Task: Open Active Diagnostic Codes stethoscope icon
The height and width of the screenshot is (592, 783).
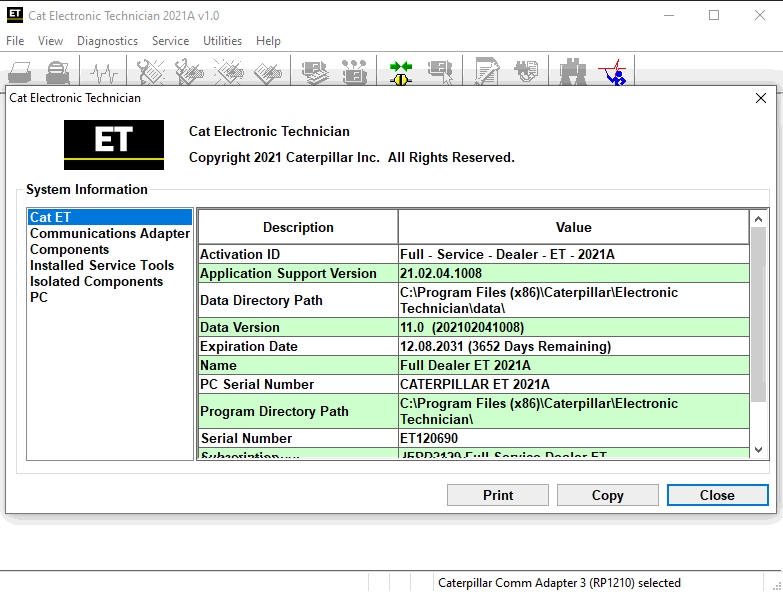Action: 150,72
